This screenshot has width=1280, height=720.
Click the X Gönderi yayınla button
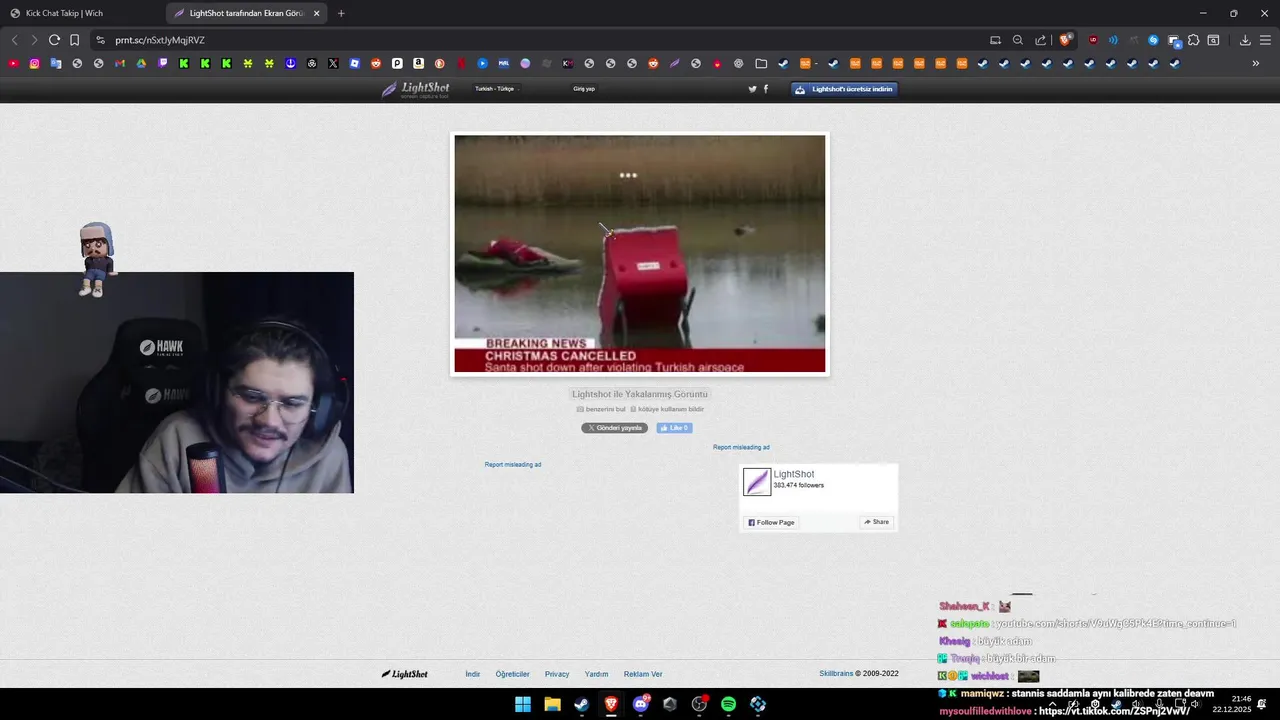(x=614, y=428)
